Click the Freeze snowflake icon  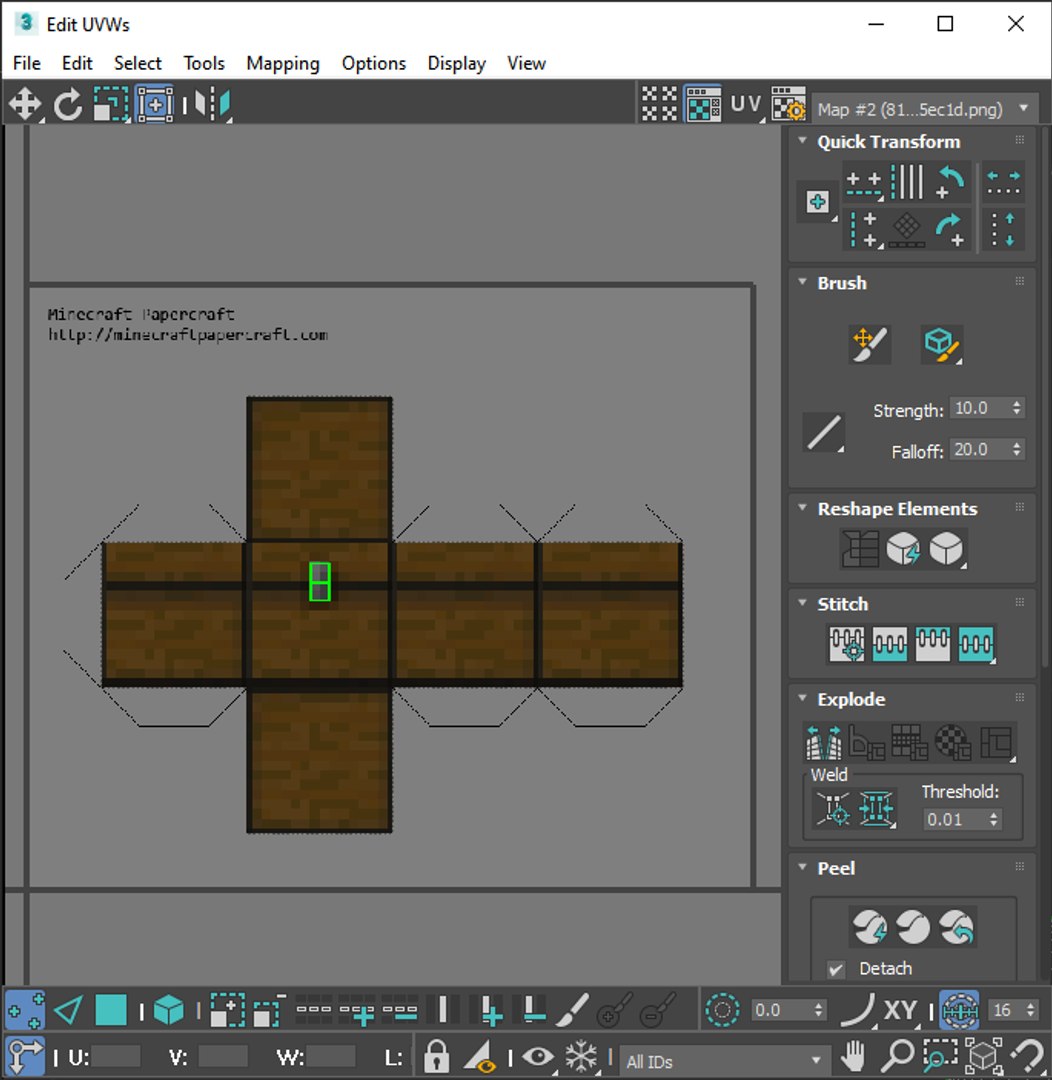[x=581, y=1056]
